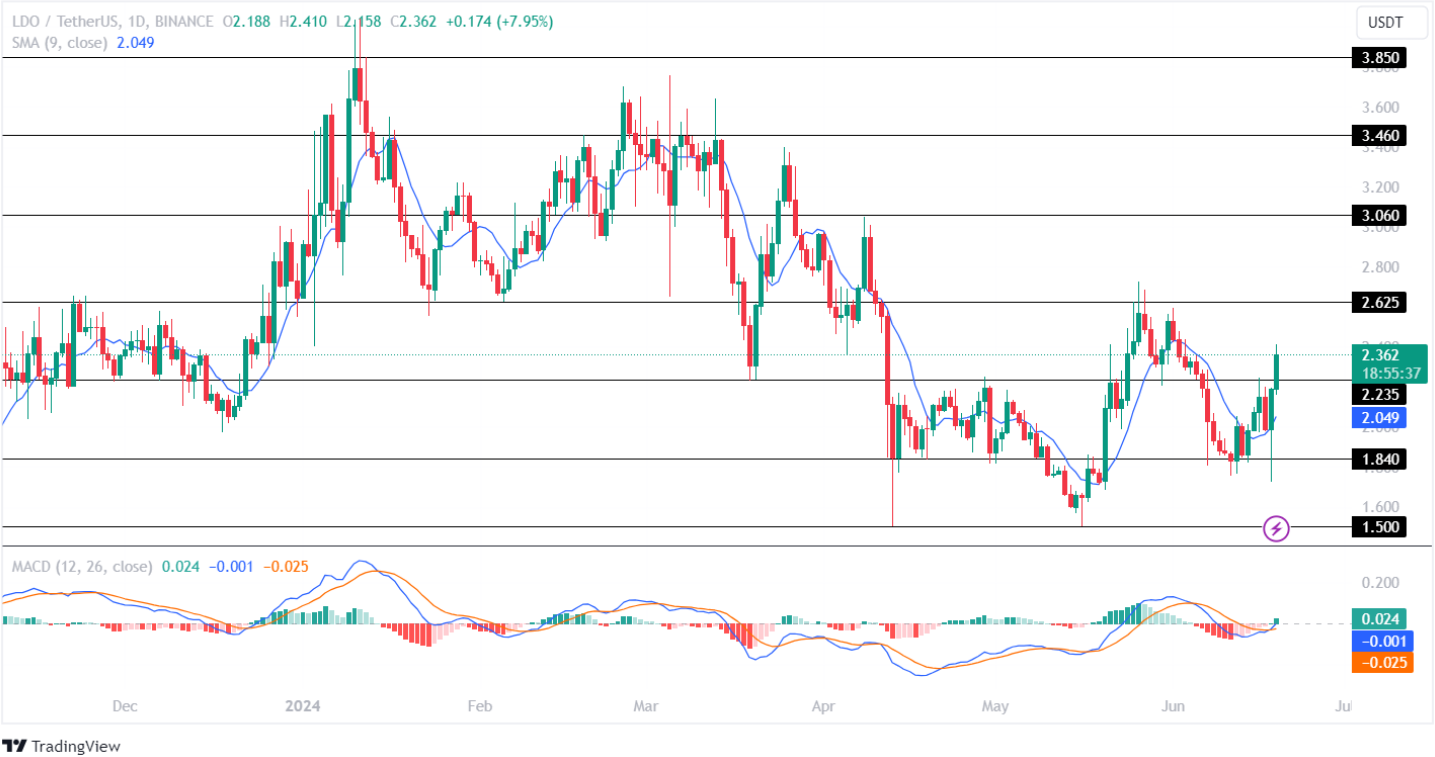The image size is (1435, 757).
Task: Click the purple lightning event icon
Action: click(1276, 528)
